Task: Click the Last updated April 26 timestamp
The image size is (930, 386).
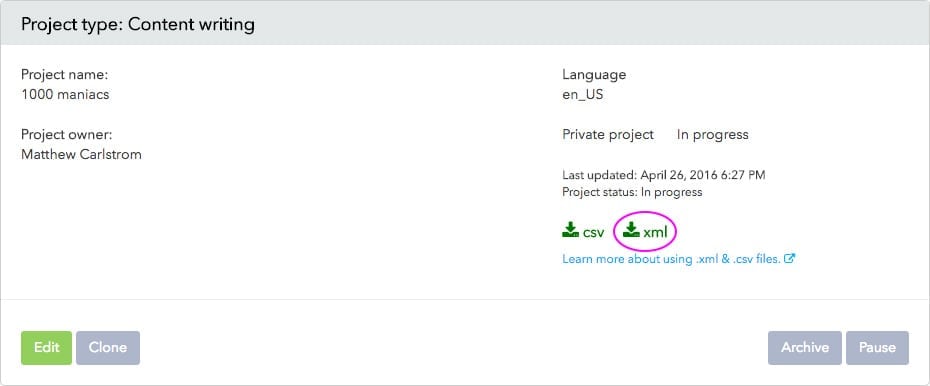Action: (x=664, y=175)
